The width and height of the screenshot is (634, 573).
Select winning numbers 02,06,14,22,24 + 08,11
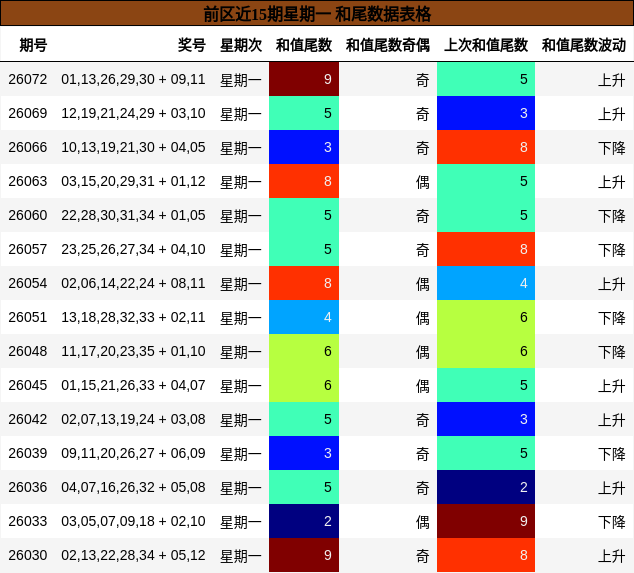coord(133,283)
